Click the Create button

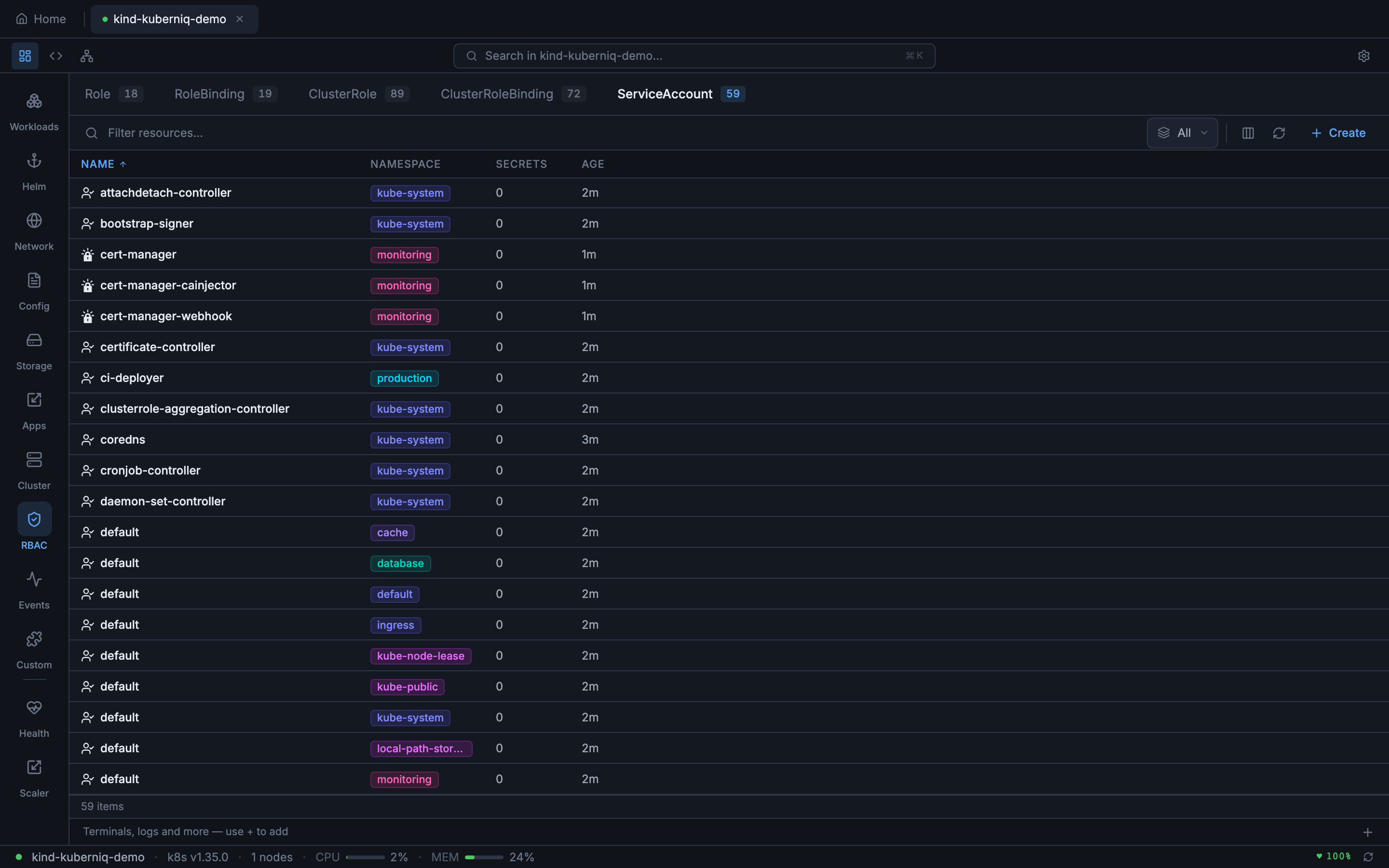pyautogui.click(x=1338, y=133)
